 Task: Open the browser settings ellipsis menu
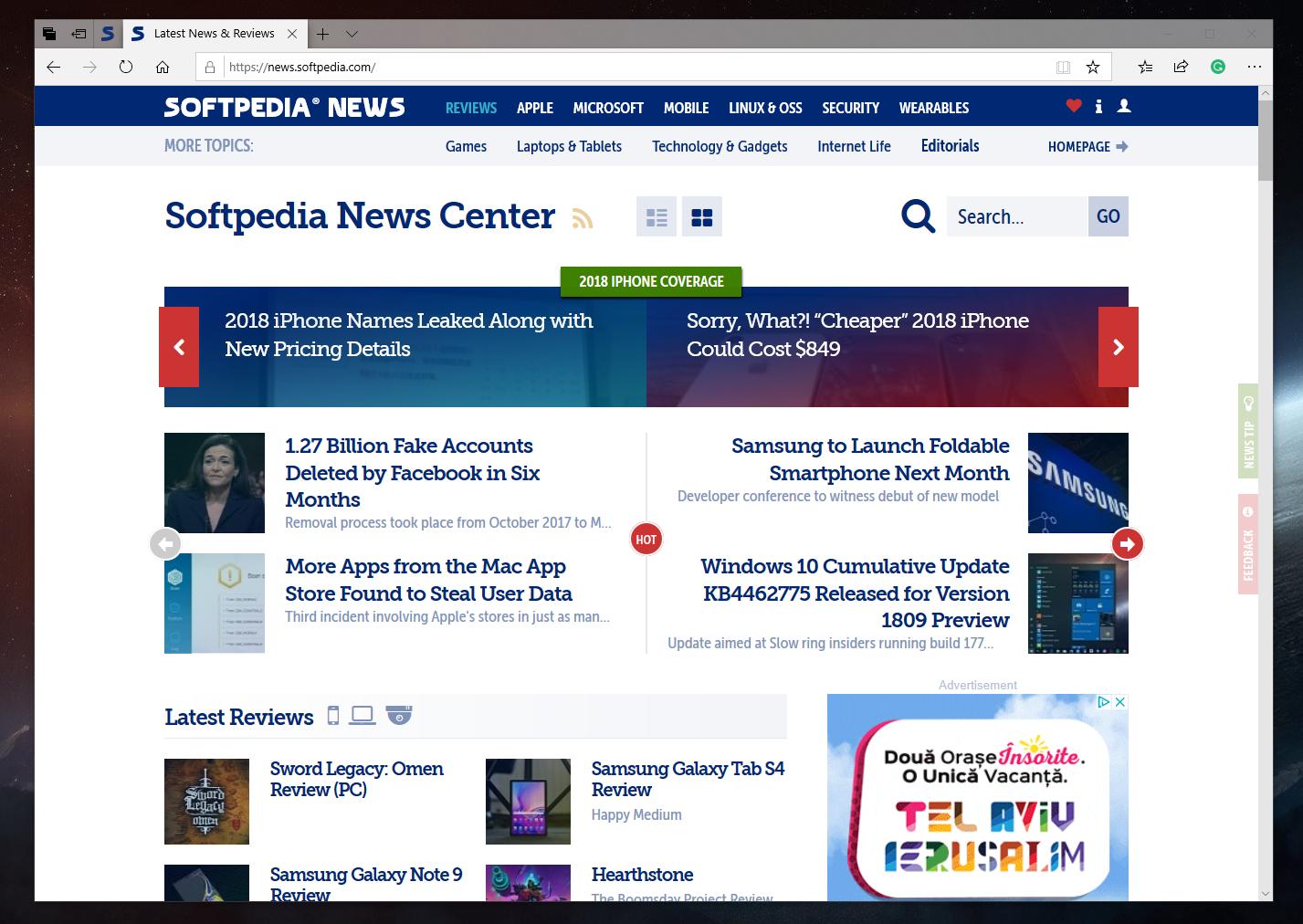(x=1254, y=67)
